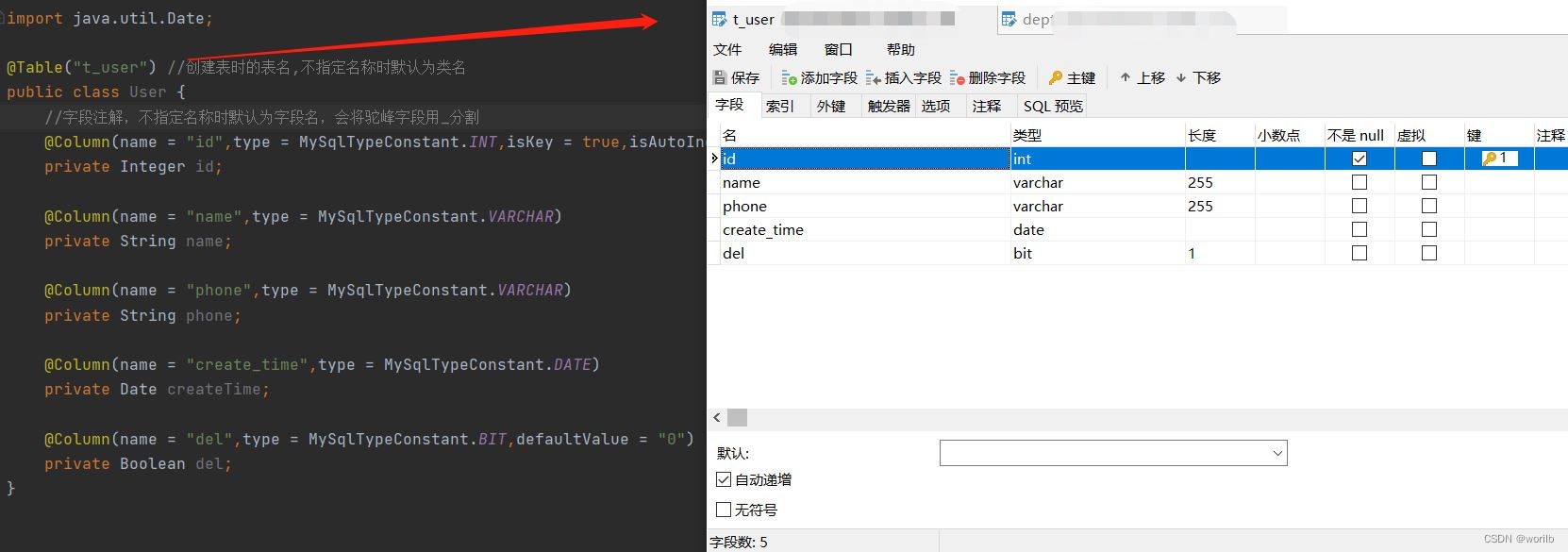Click "import java.util.Date;" line in editor

(109, 18)
